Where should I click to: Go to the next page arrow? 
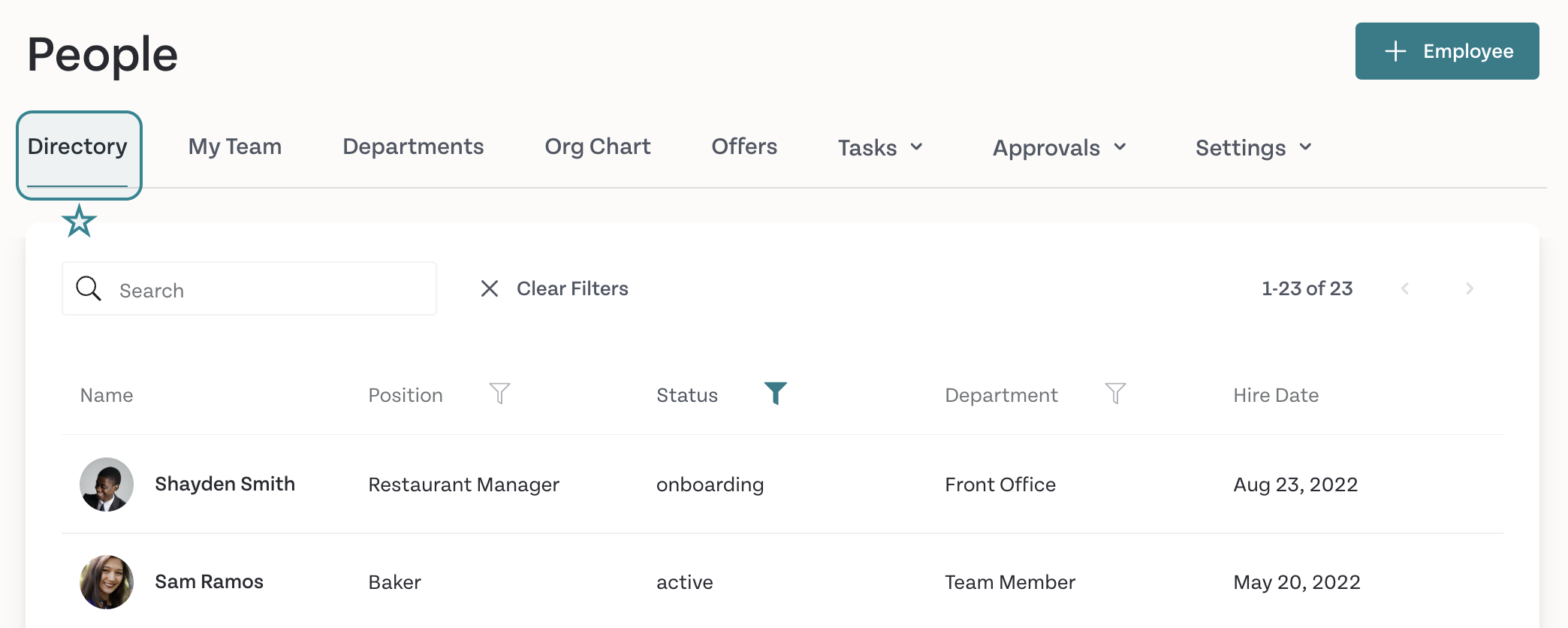point(1470,288)
